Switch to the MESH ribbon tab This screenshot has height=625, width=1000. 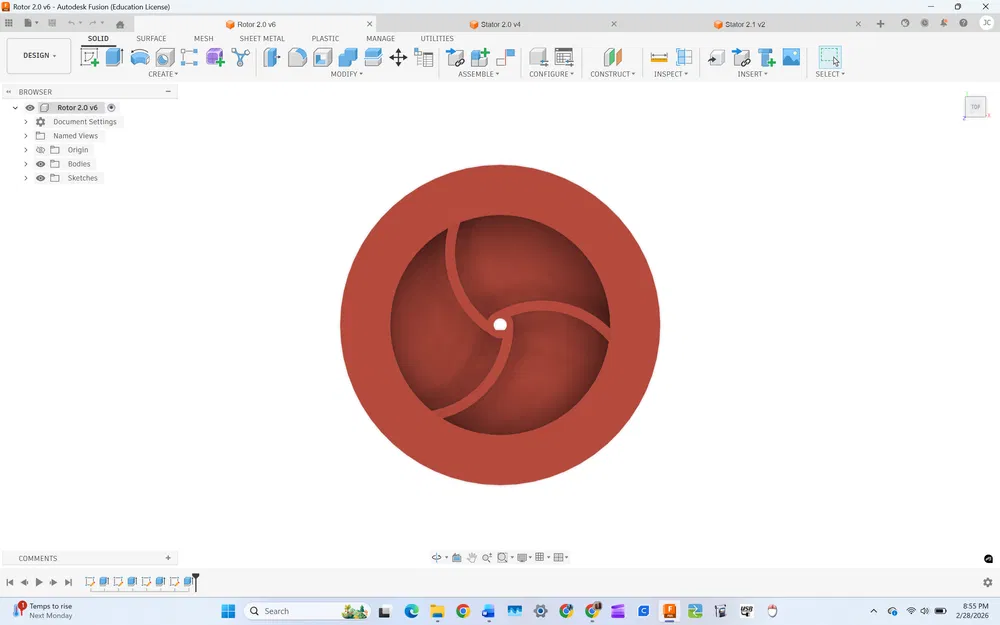click(203, 38)
